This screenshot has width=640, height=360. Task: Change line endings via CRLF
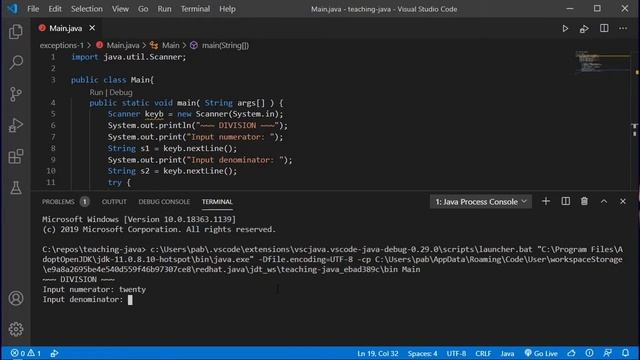click(x=483, y=353)
